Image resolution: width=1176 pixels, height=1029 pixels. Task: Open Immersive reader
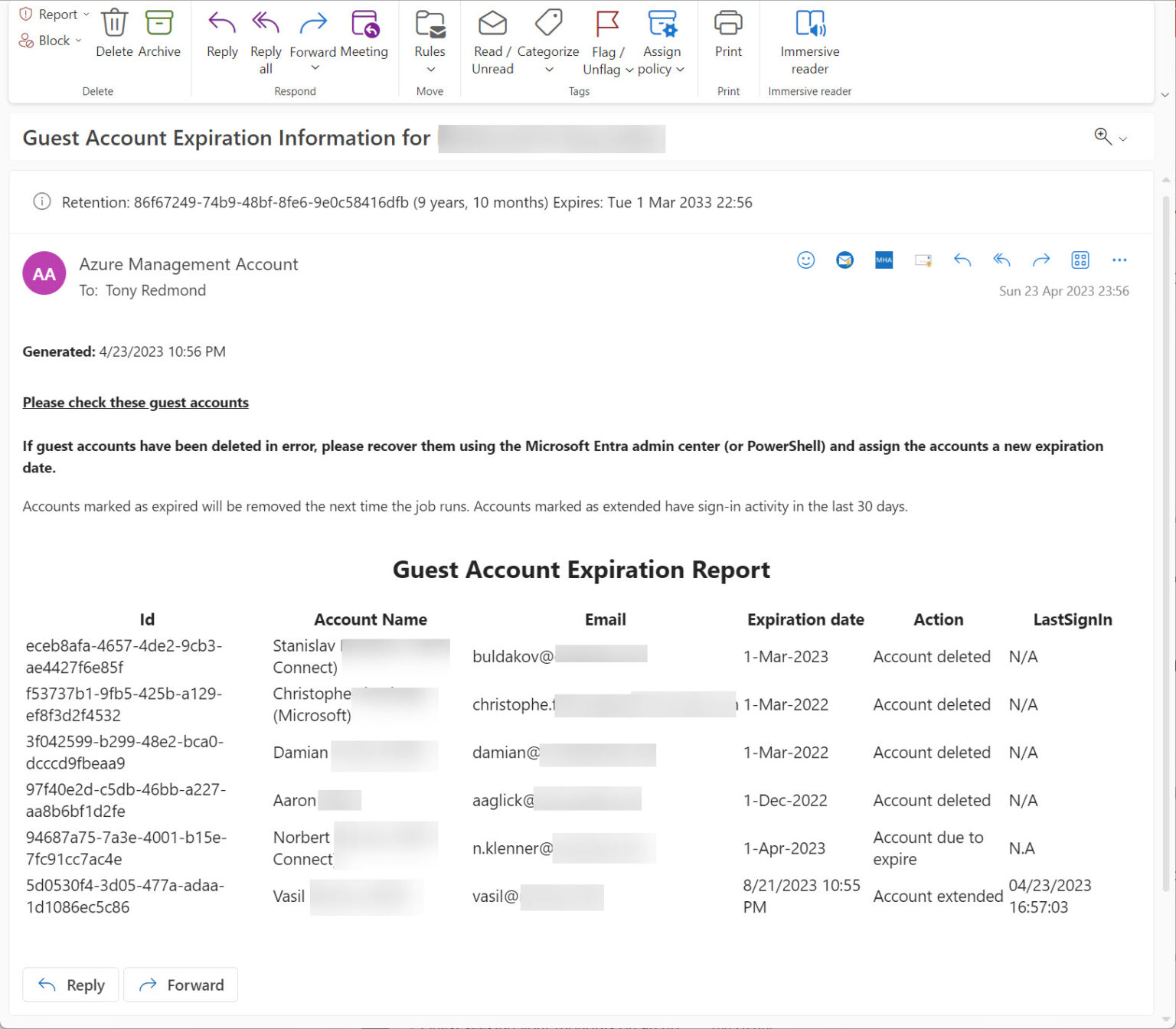point(808,27)
